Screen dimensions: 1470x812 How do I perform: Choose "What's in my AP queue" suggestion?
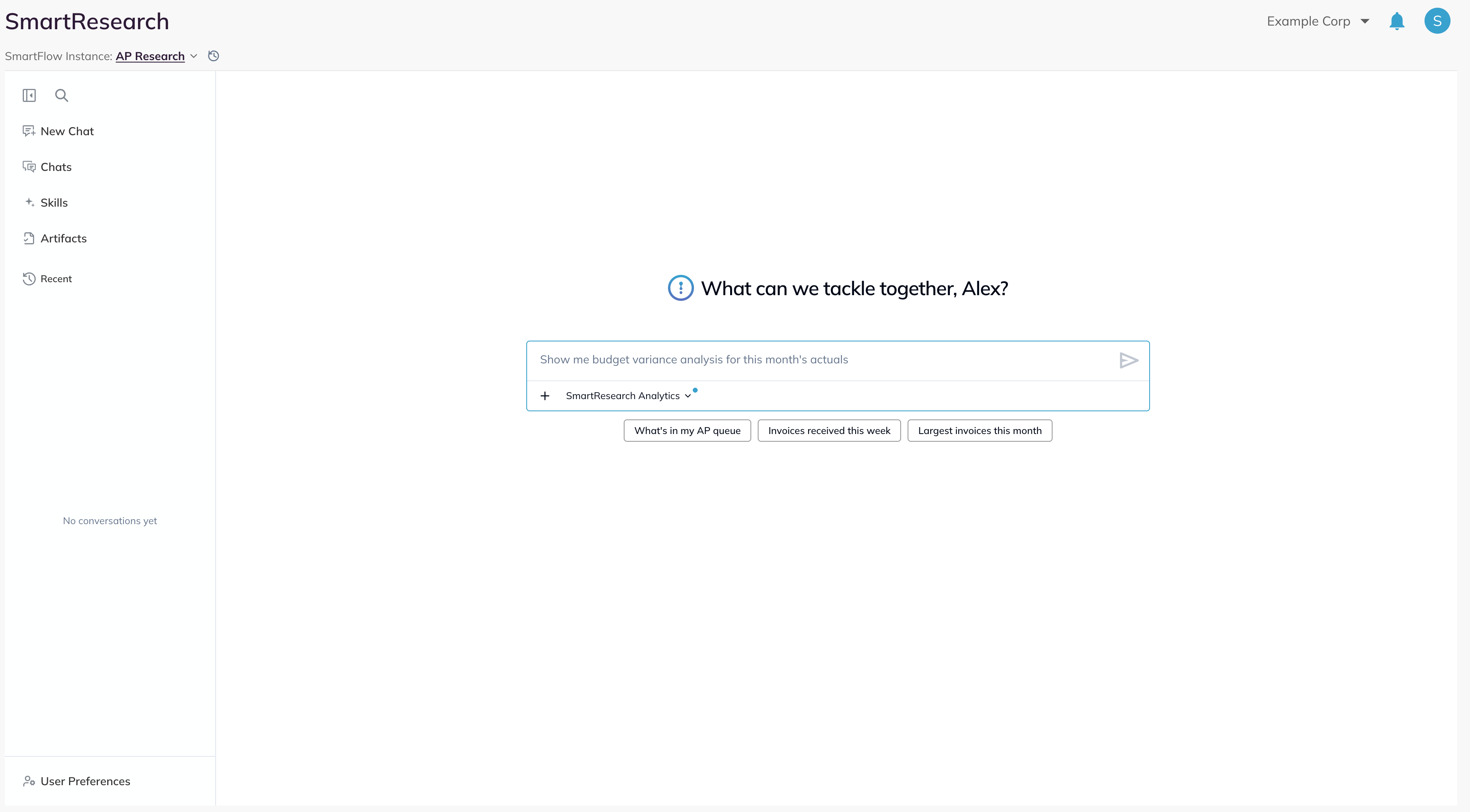[687, 431]
